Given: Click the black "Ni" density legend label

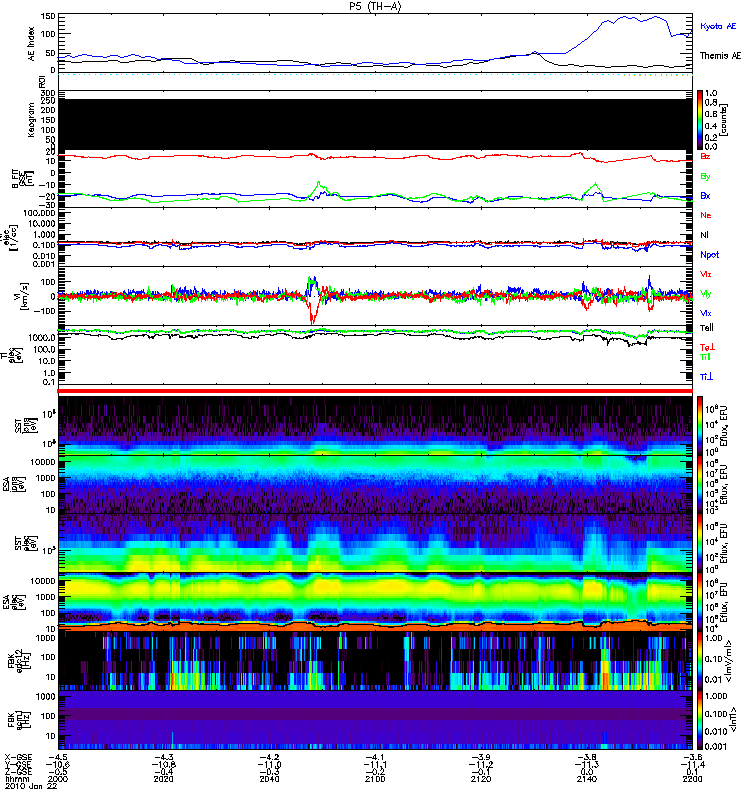Looking at the screenshot, I should (705, 235).
